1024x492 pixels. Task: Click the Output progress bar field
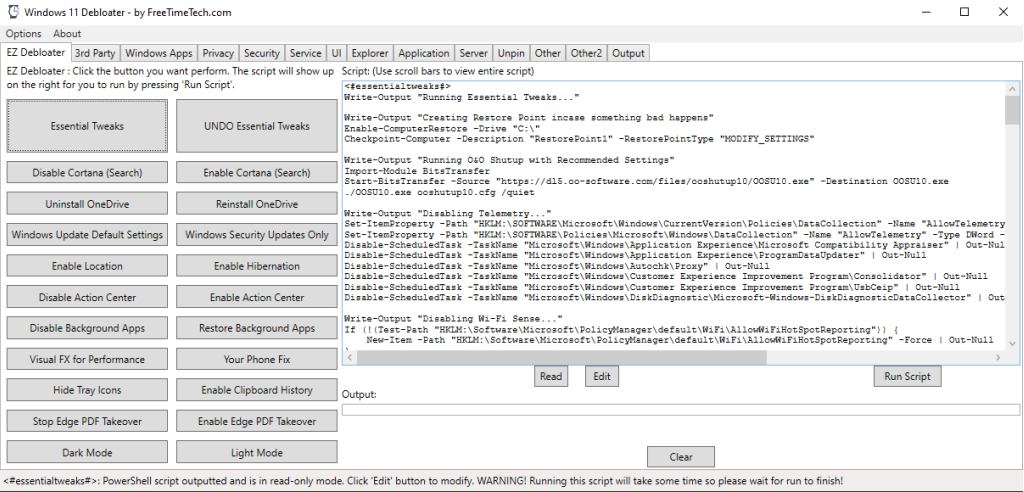[680, 410]
